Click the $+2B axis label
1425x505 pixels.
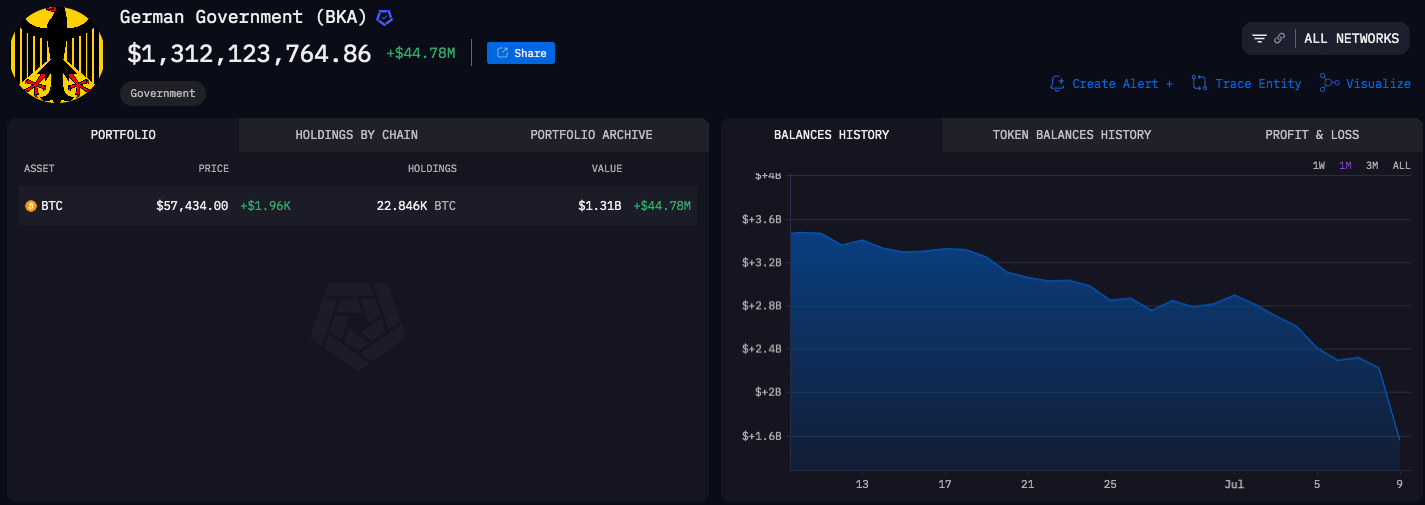[766, 392]
